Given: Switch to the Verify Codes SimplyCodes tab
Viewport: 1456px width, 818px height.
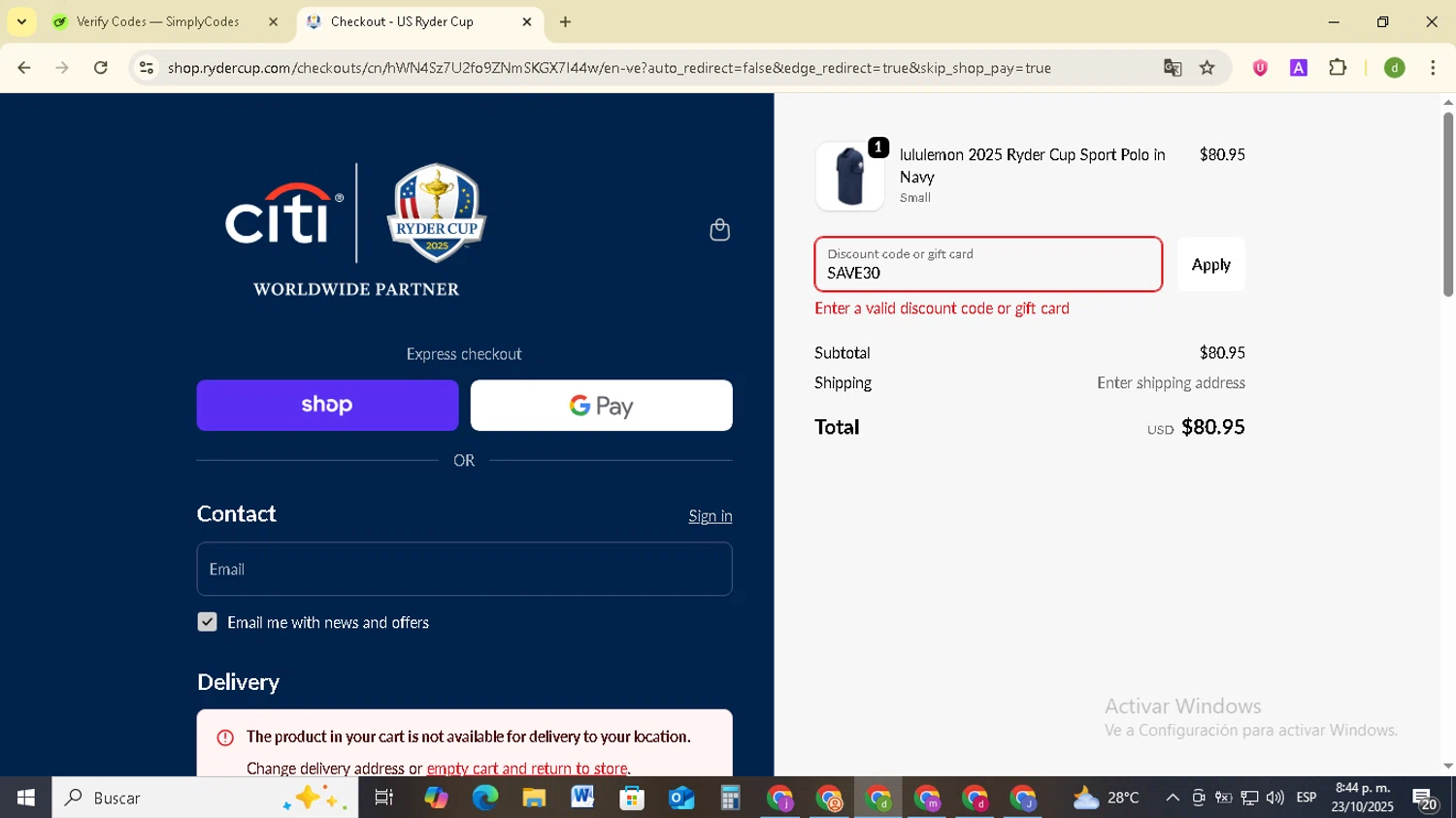Looking at the screenshot, I should pos(157,21).
